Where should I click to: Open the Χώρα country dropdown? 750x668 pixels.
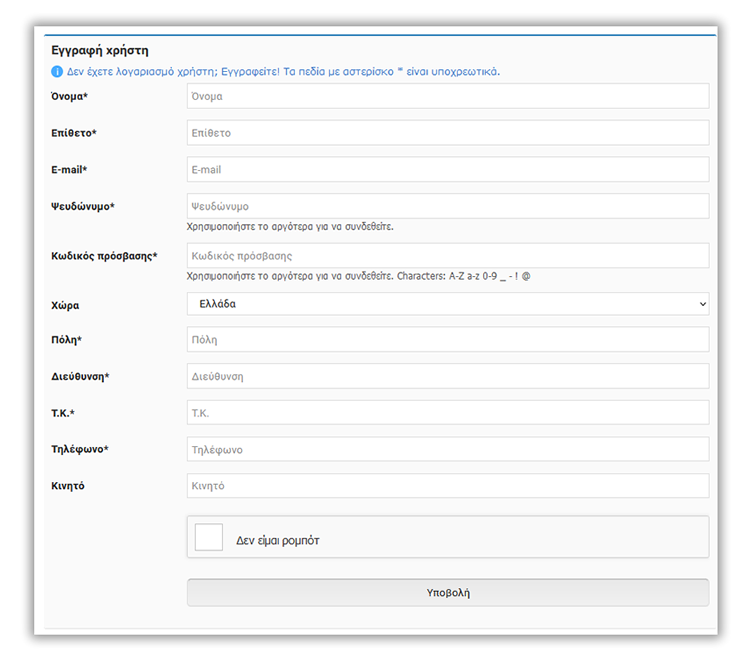447,303
